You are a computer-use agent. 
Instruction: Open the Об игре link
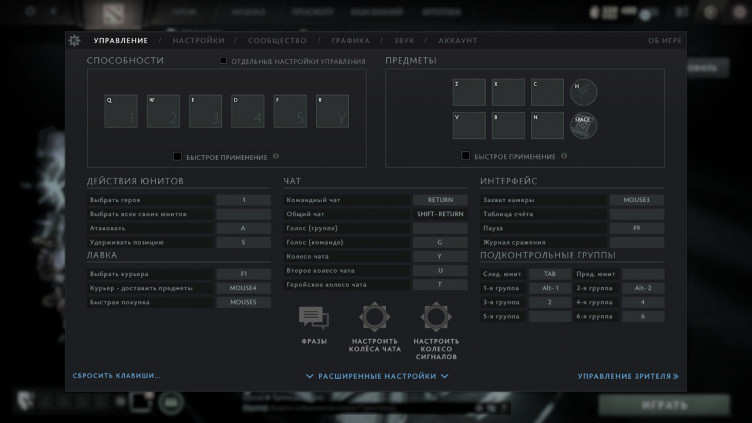[x=664, y=41]
